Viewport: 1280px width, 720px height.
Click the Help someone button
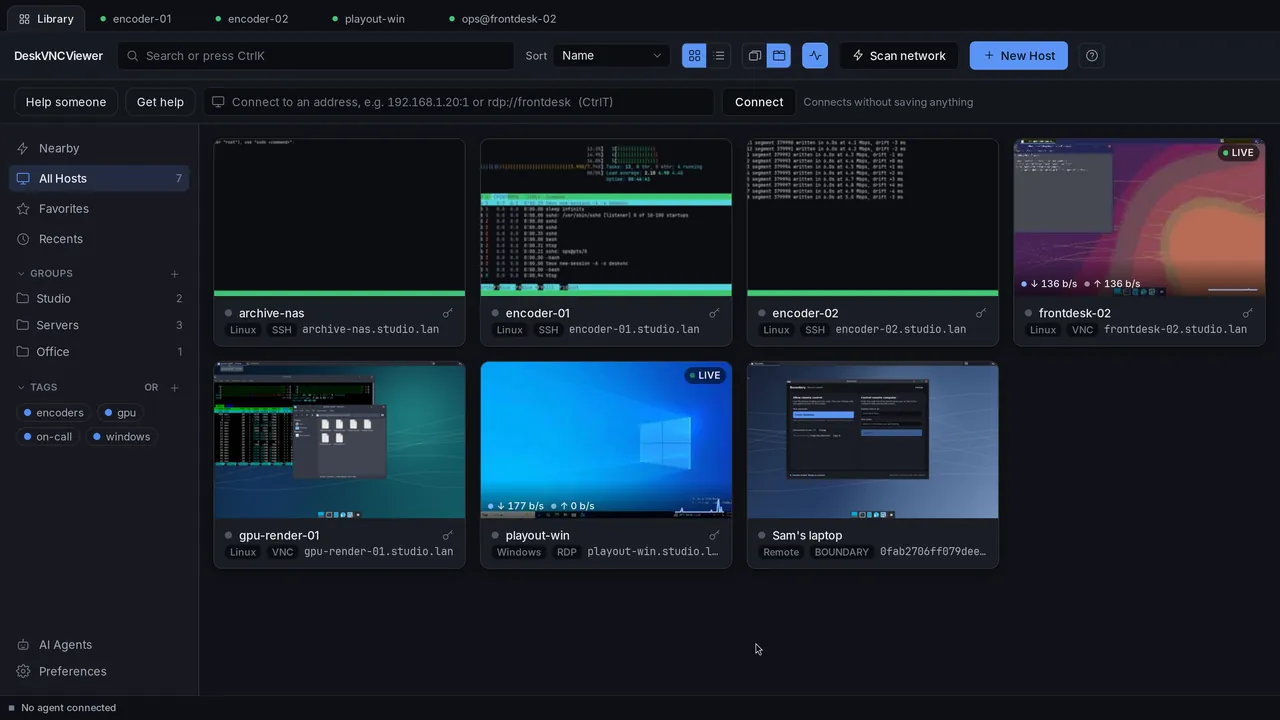[66, 102]
